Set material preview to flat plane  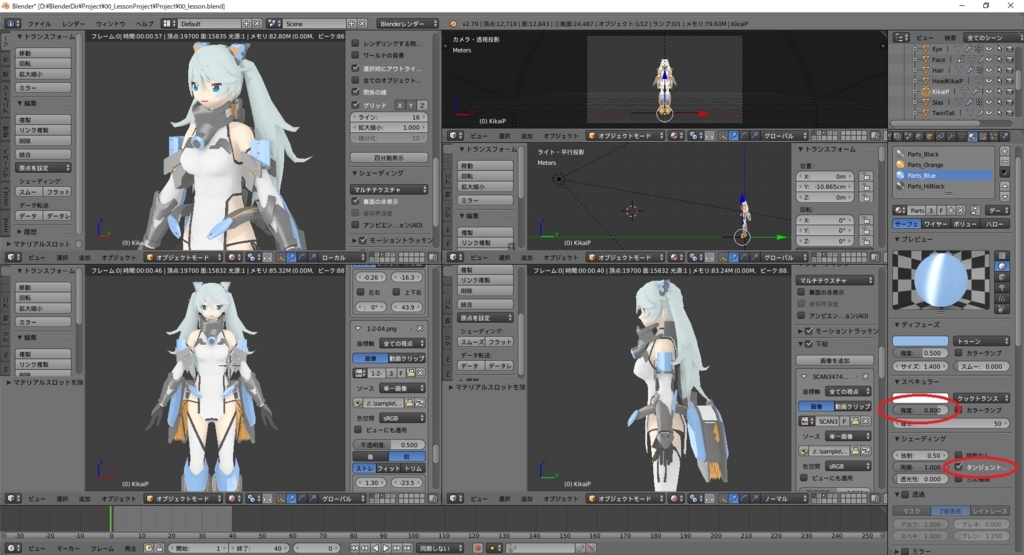tap(1002, 255)
